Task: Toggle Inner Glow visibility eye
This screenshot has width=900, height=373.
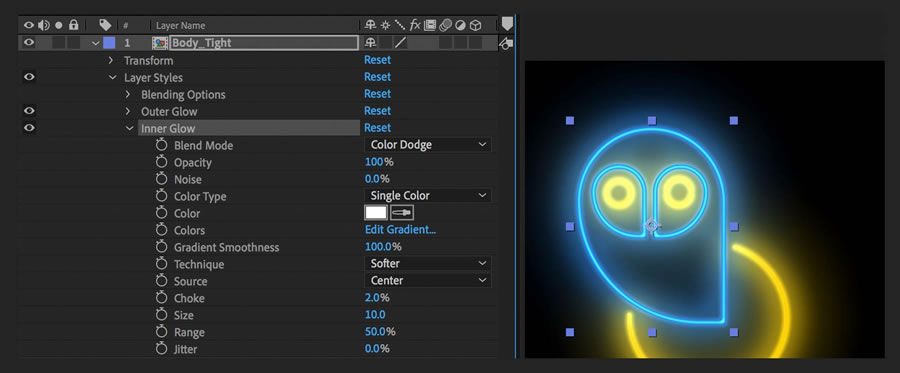Action: click(x=29, y=128)
